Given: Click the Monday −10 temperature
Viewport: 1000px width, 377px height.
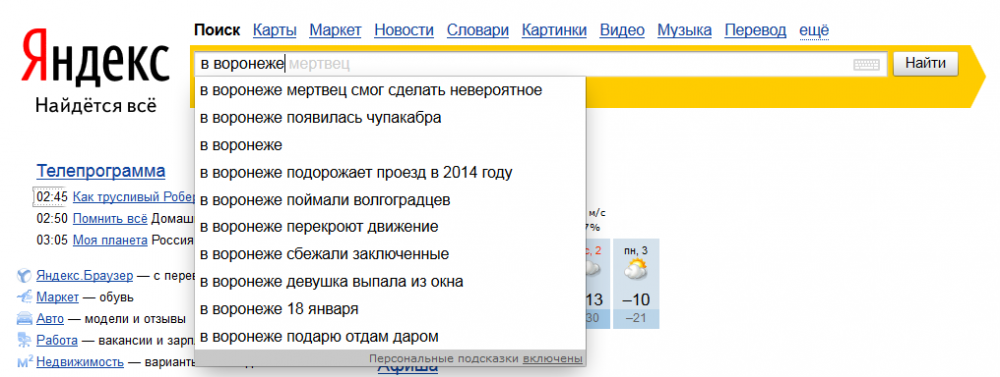Looking at the screenshot, I should [636, 300].
